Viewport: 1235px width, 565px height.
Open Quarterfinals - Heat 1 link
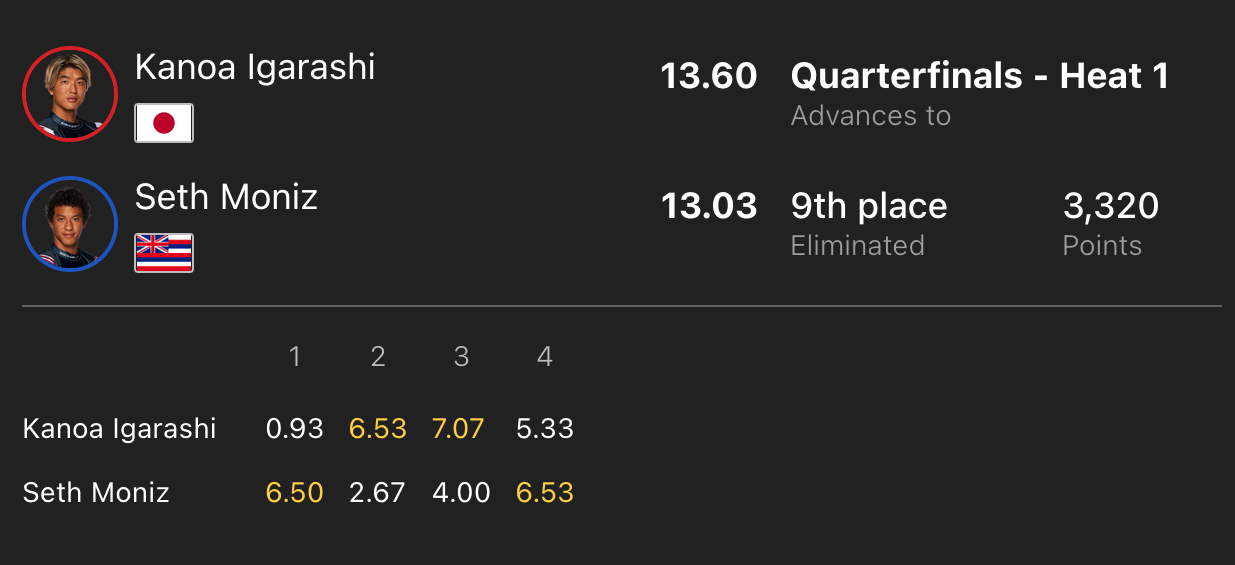pyautogui.click(x=980, y=76)
